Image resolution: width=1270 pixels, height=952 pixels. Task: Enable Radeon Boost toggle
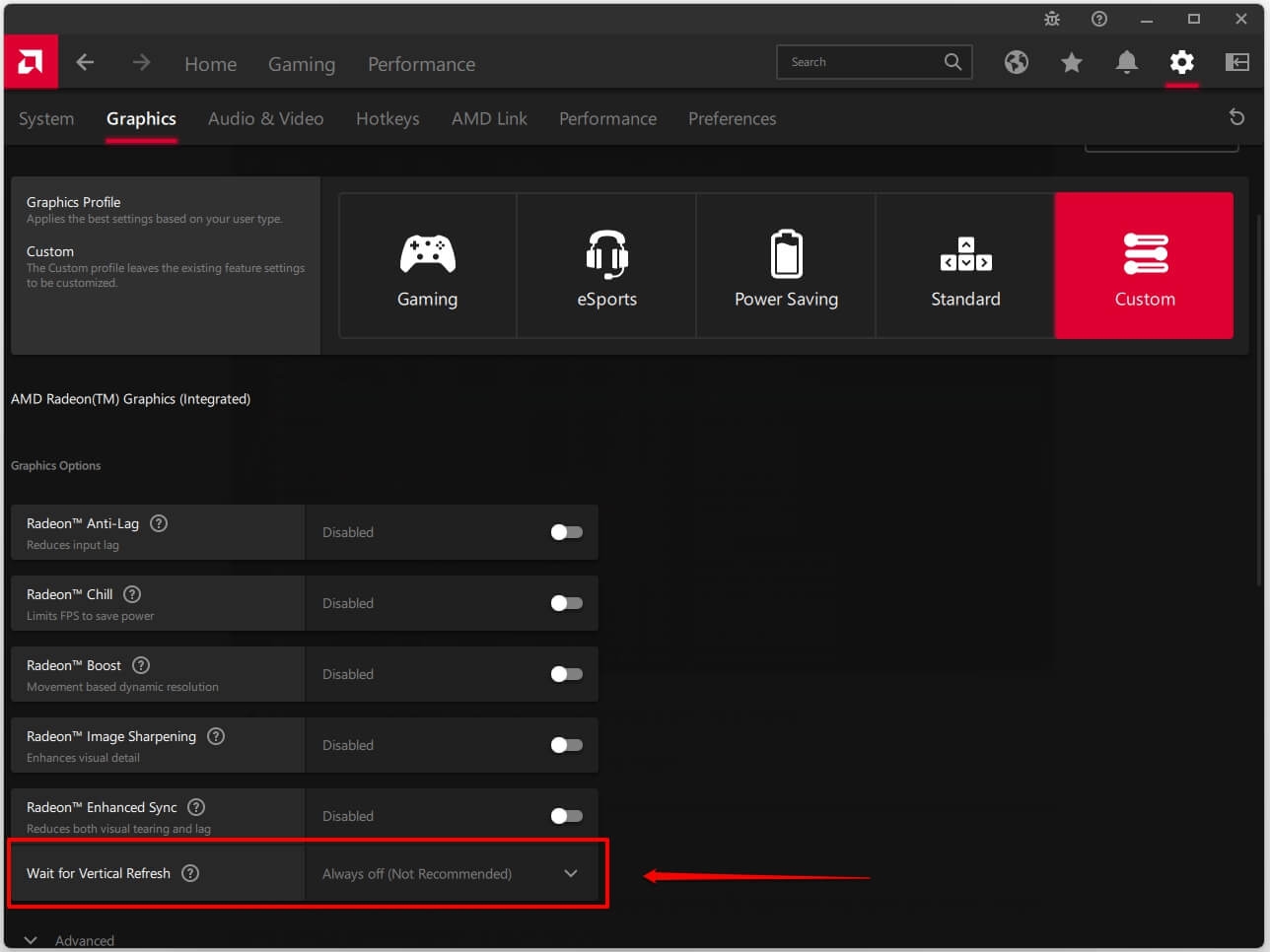coord(567,674)
